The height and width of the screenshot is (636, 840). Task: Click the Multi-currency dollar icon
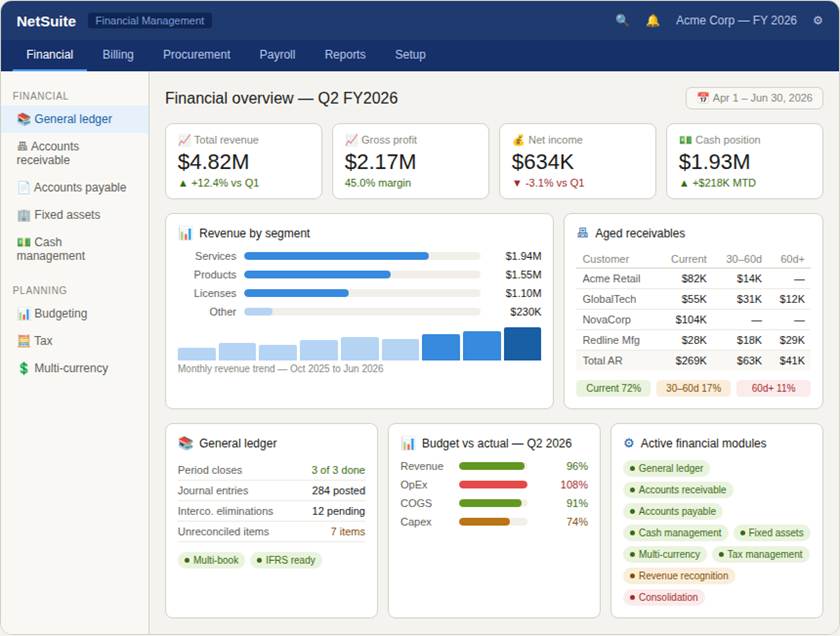24,368
